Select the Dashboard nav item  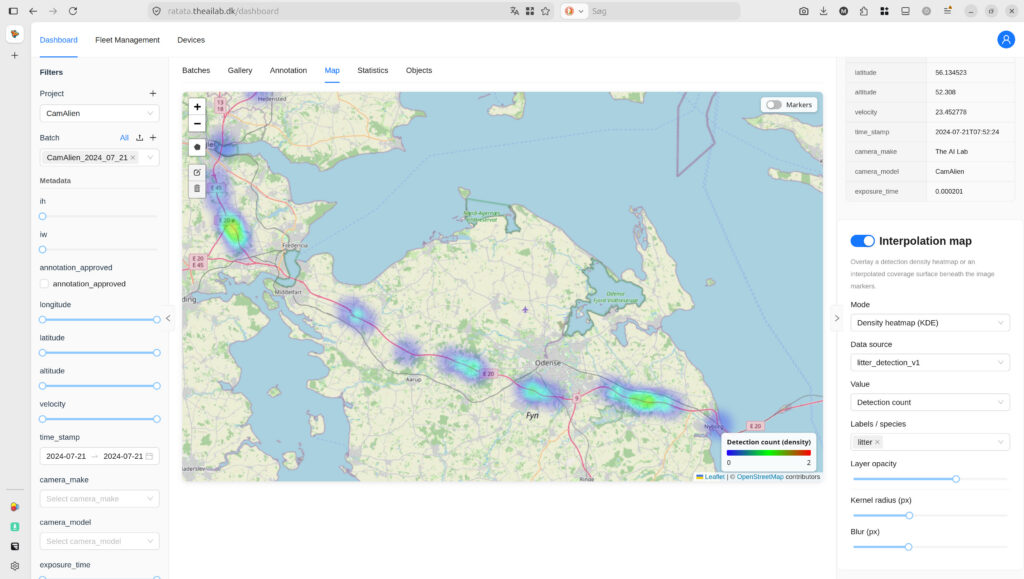(x=58, y=40)
